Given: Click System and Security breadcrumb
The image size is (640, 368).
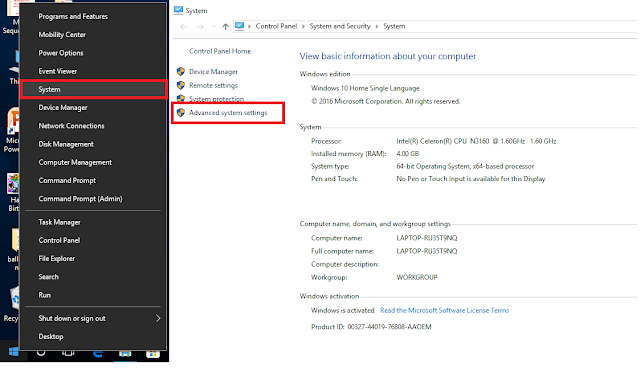Looking at the screenshot, I should click(340, 26).
